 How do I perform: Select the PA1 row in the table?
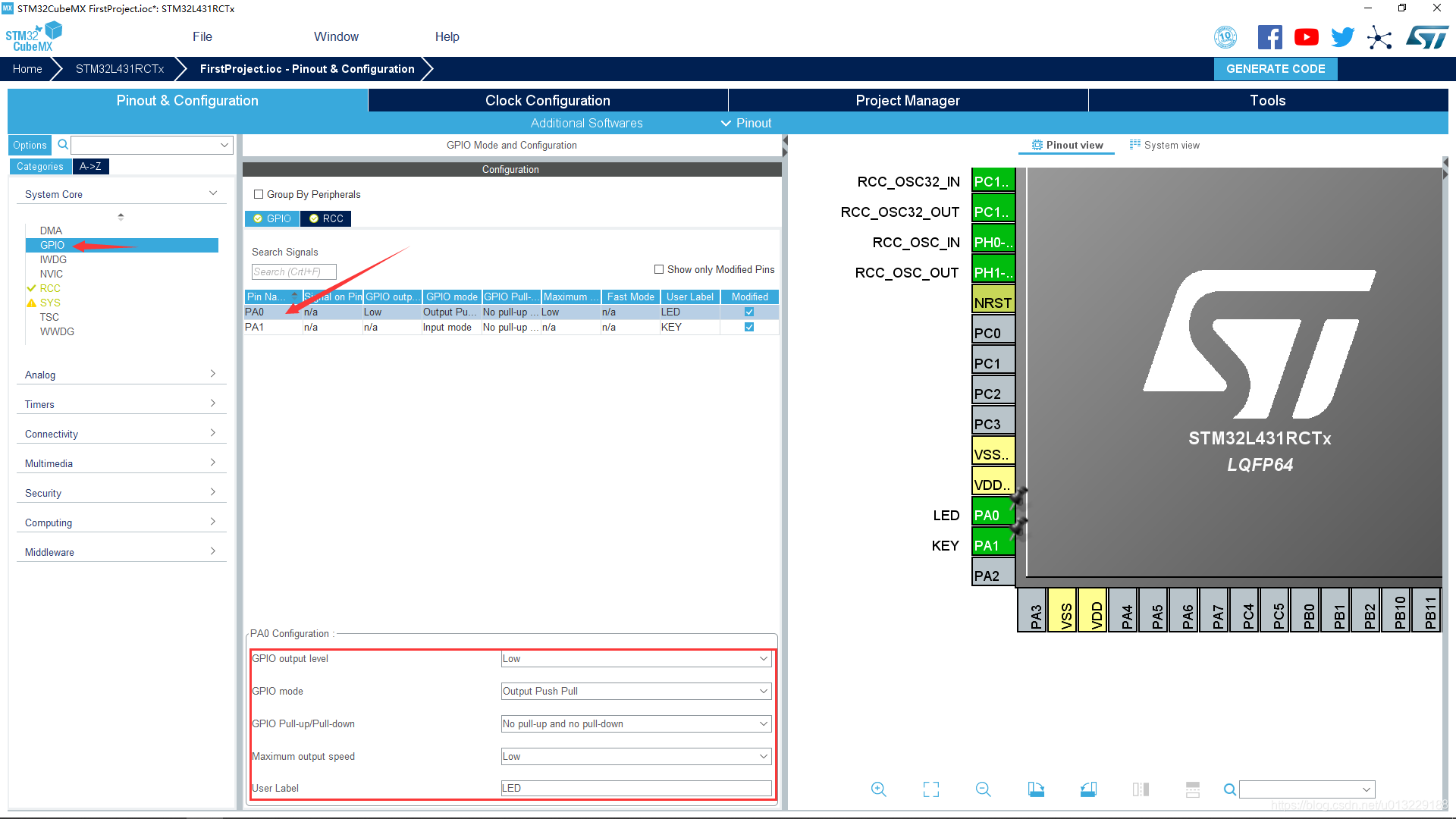(511, 327)
